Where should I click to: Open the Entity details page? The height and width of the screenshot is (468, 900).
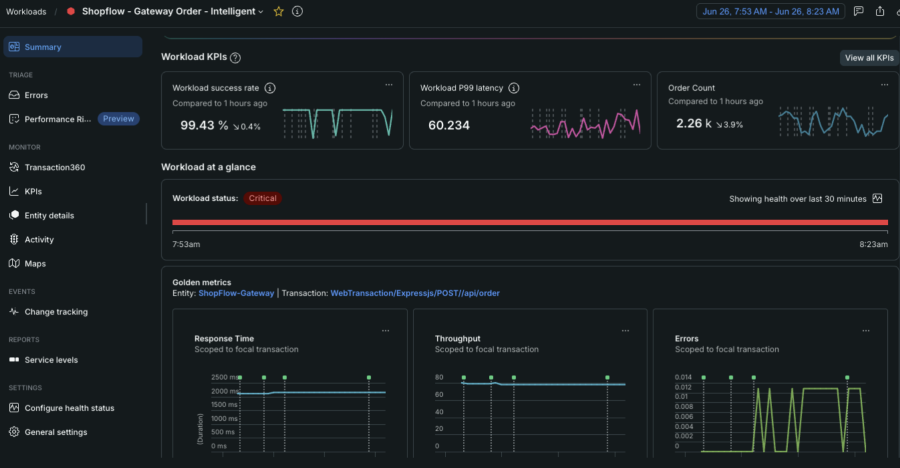[x=49, y=215]
